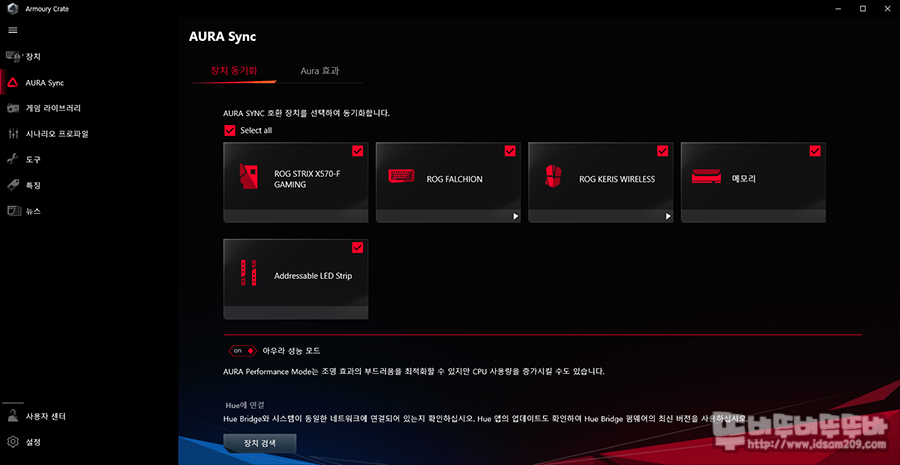Open the hamburger menu icon

click(x=13, y=30)
